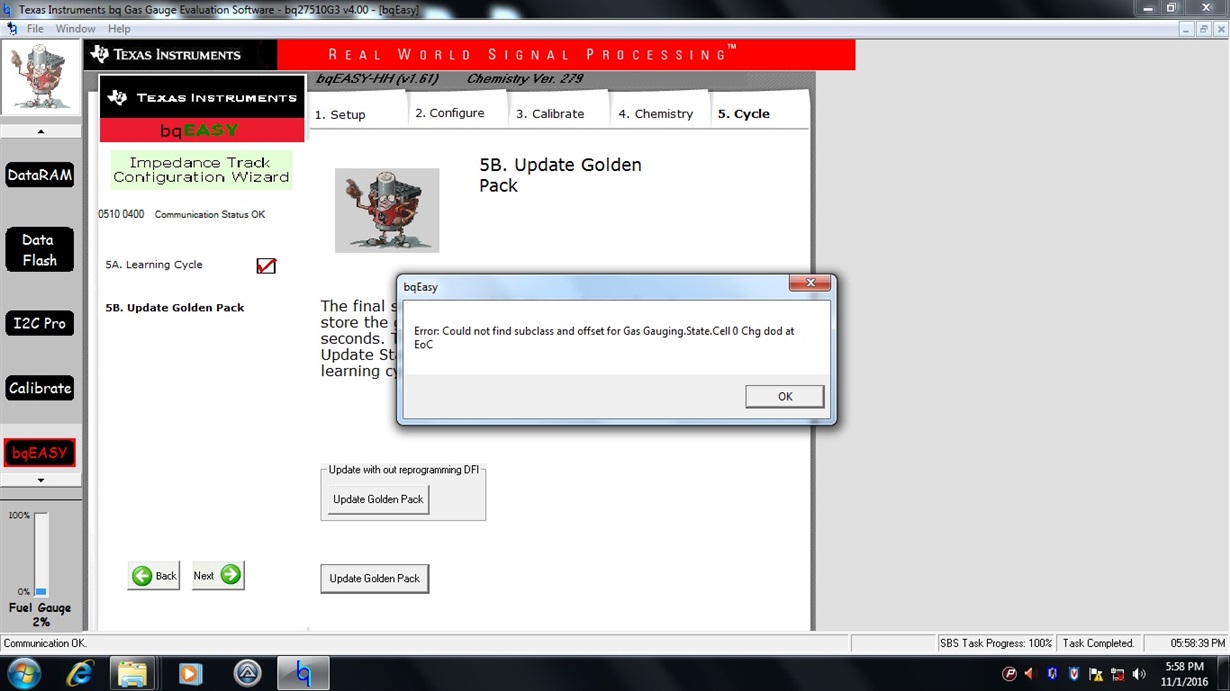Open Windows Explorer from taskbar
Viewport: 1230px width, 691px height.
(x=132, y=674)
